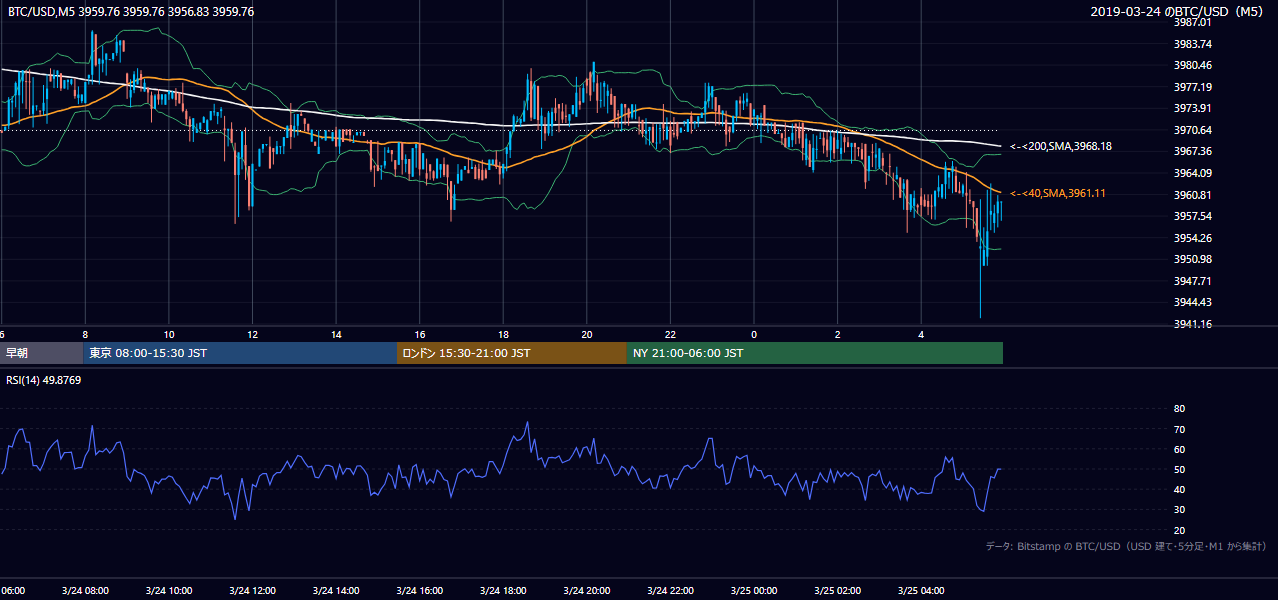Click price axis label 3977.19
Image resolution: width=1278 pixels, height=600 pixels.
pyautogui.click(x=1192, y=87)
